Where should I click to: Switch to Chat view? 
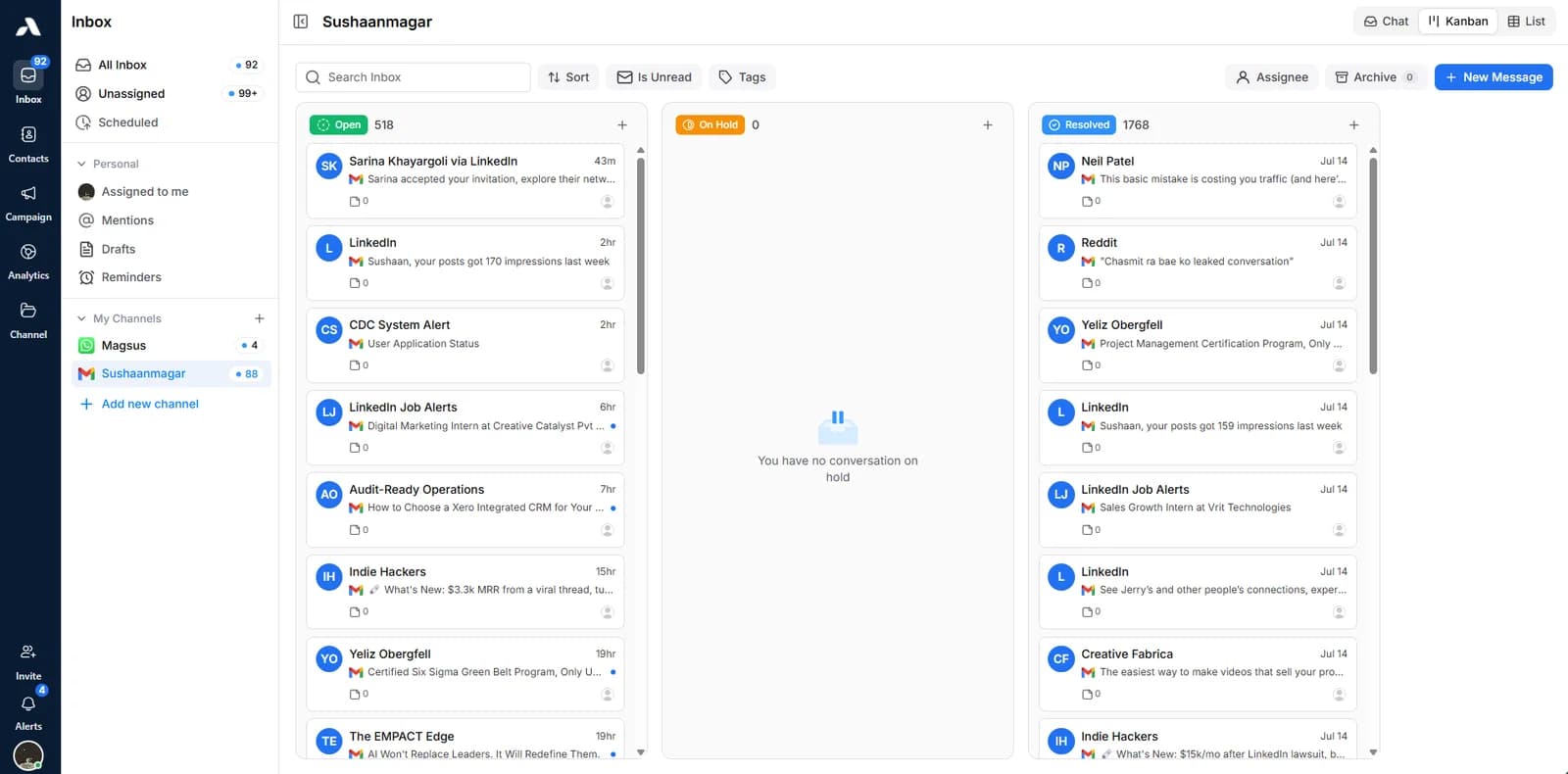click(x=1386, y=22)
